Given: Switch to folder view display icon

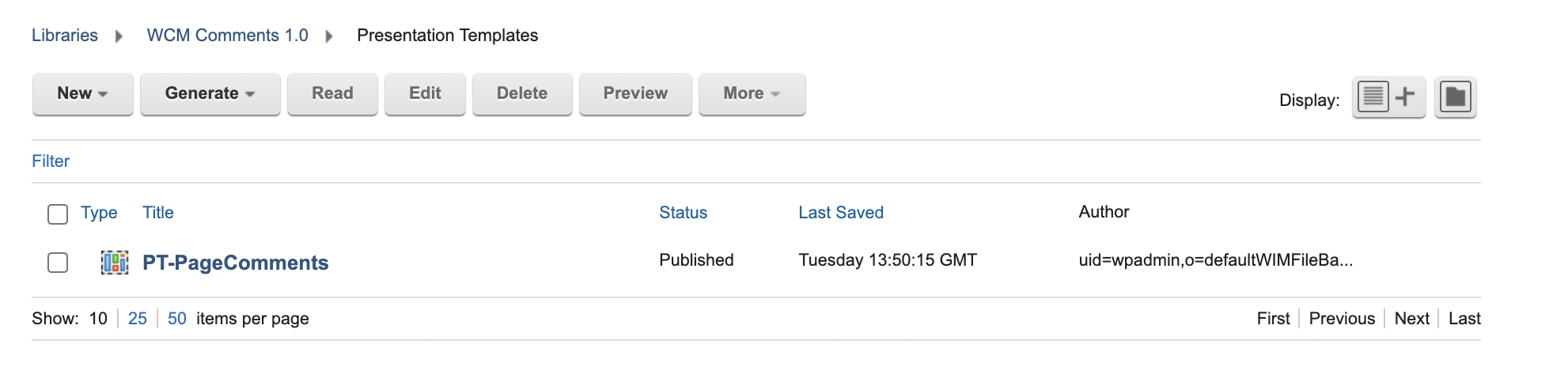Looking at the screenshot, I should pyautogui.click(x=1456, y=97).
